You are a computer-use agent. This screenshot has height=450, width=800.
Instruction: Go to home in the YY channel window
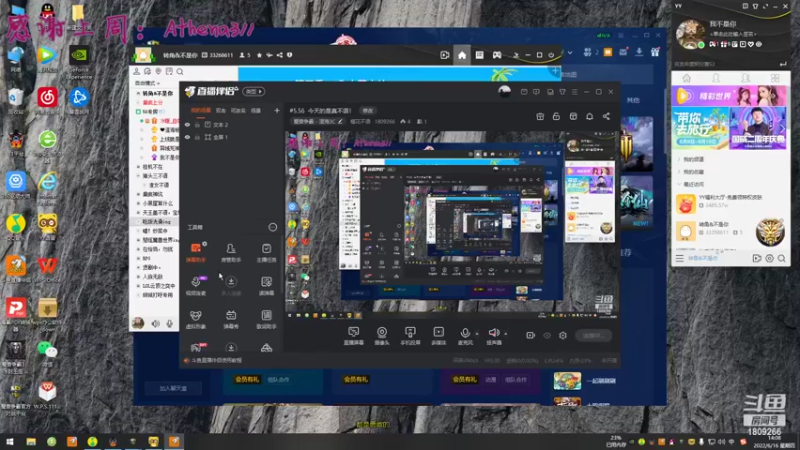coord(462,55)
